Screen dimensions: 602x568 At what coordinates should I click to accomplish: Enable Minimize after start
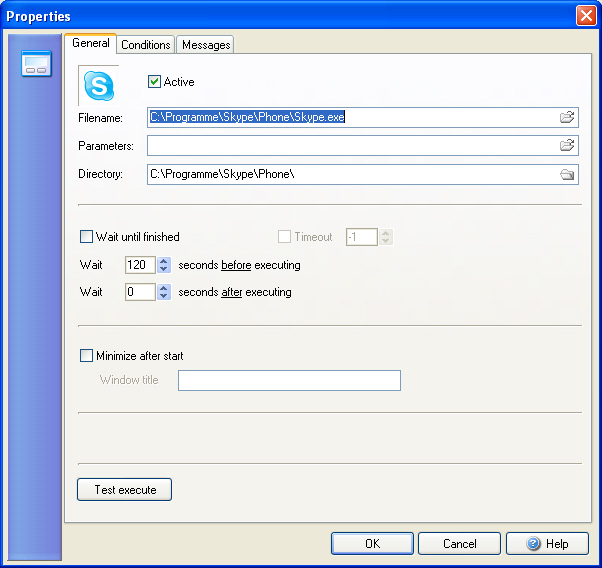[x=86, y=356]
